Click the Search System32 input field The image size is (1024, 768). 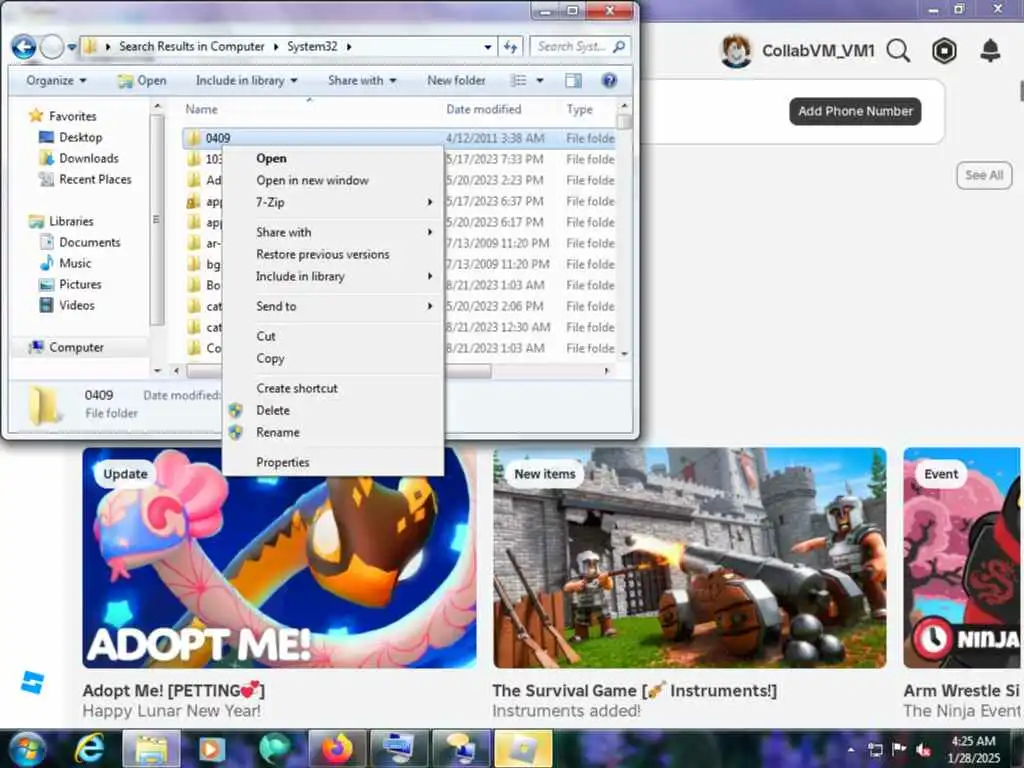point(580,46)
